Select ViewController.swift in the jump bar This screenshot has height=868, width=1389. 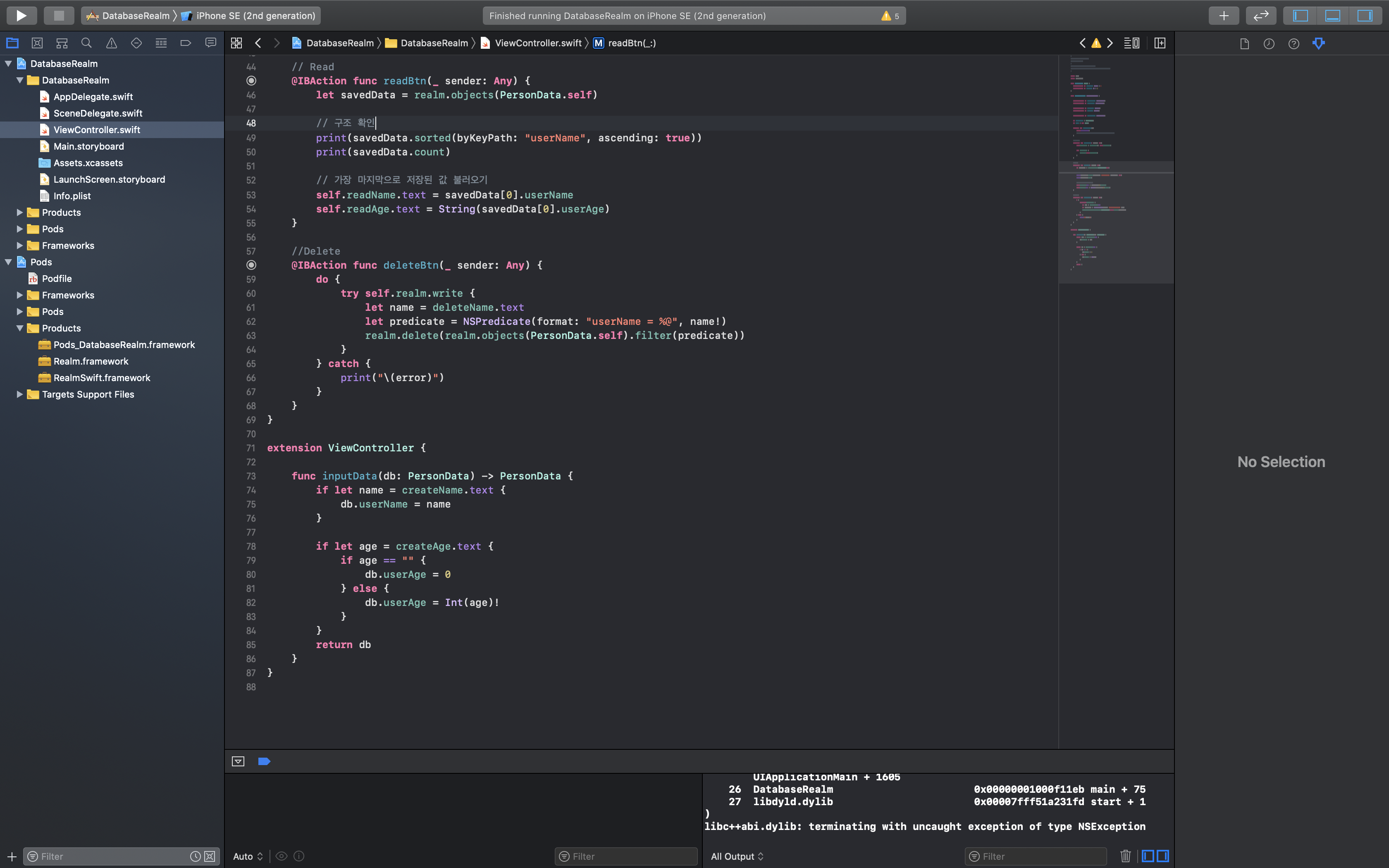coord(538,43)
